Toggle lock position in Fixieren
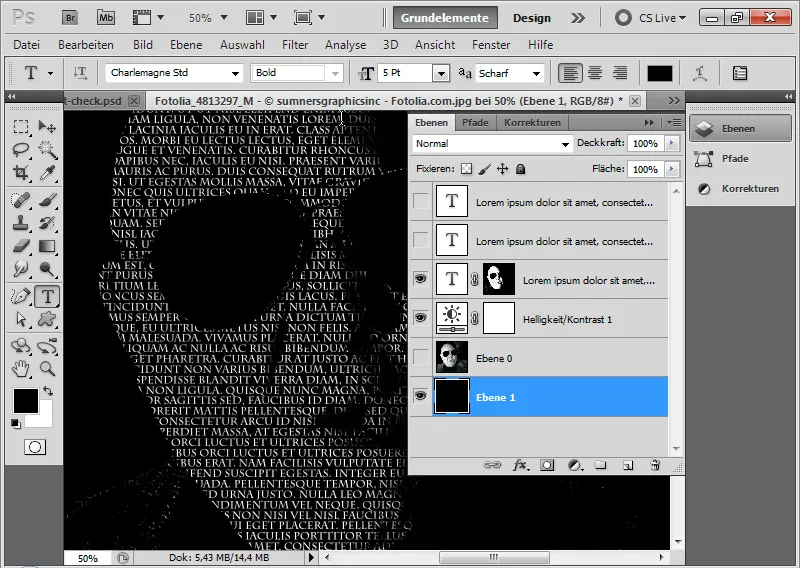The height and width of the screenshot is (568, 800). (503, 169)
